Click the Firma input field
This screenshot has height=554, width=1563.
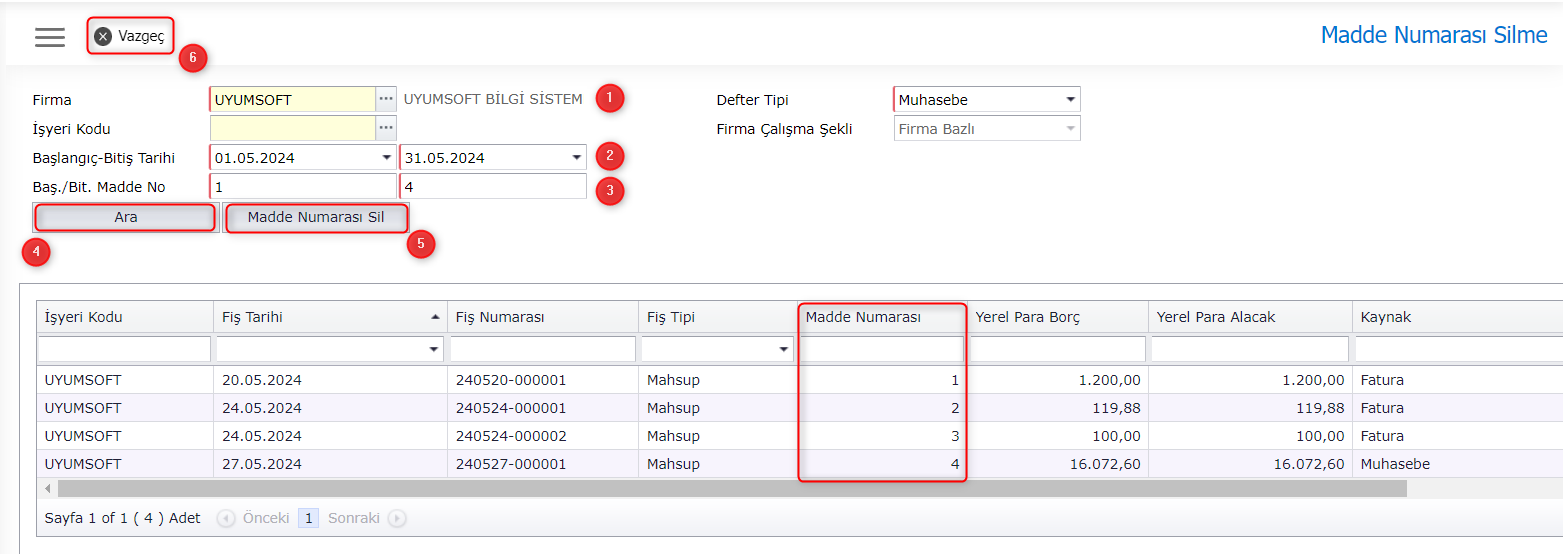click(x=292, y=100)
